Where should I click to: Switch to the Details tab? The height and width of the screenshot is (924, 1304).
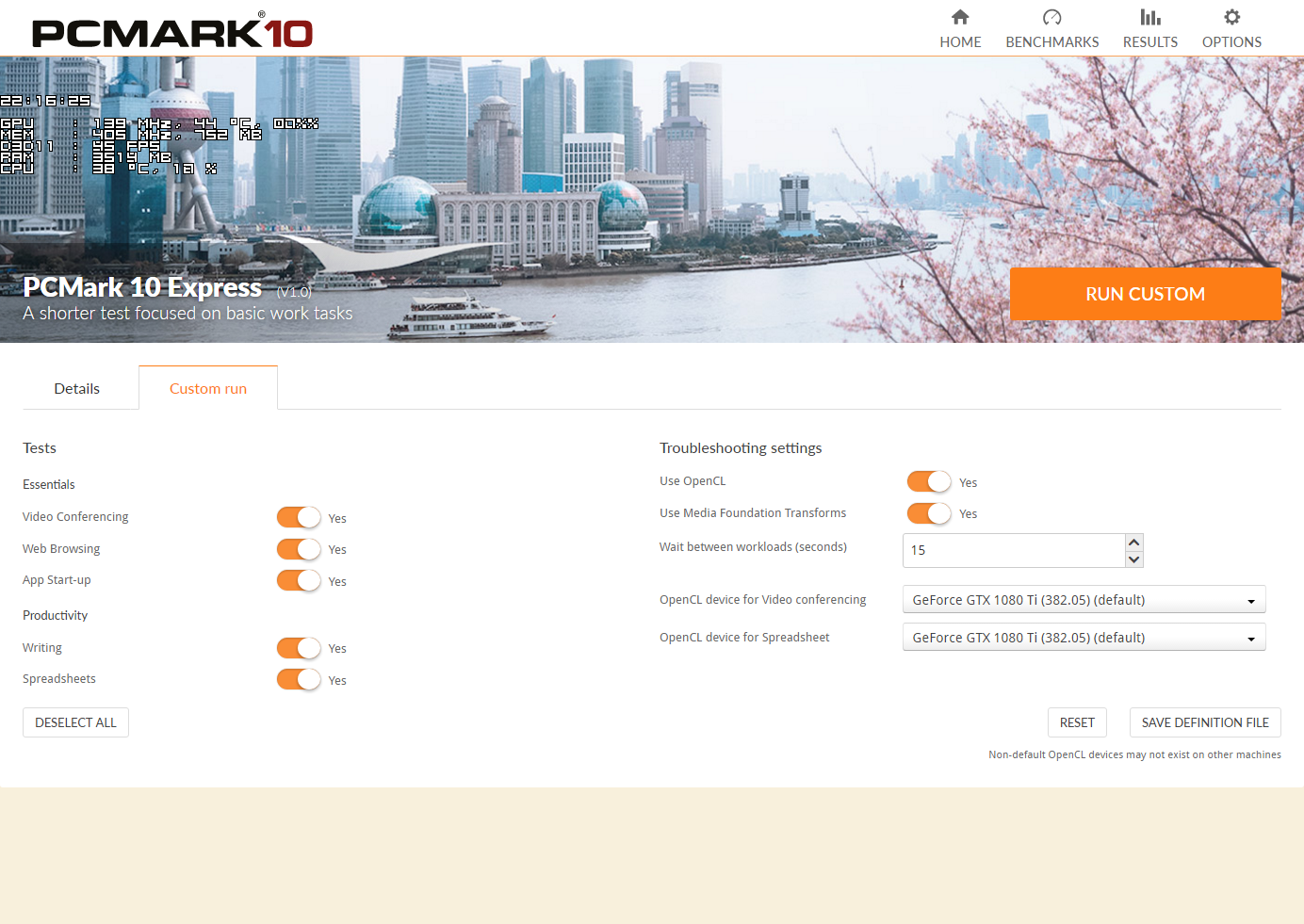click(76, 388)
